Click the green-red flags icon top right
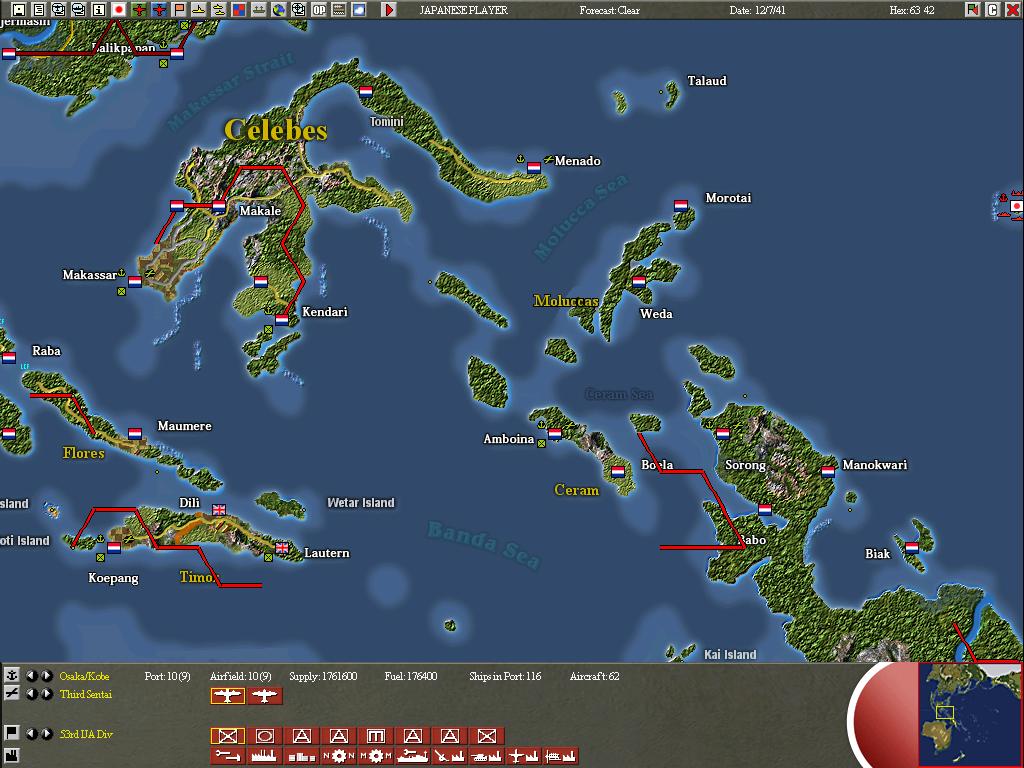Image resolution: width=1024 pixels, height=768 pixels. tap(973, 10)
